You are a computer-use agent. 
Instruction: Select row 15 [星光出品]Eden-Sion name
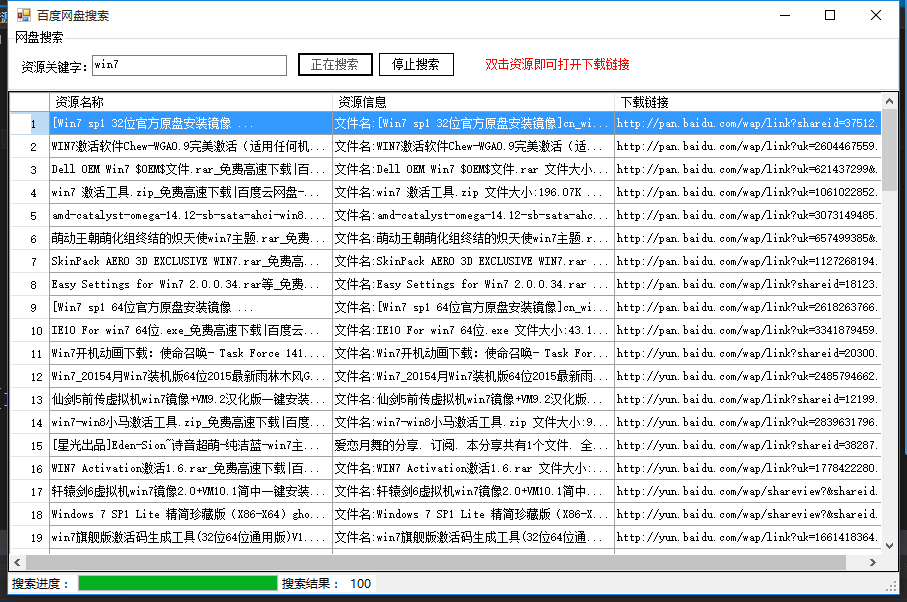(191, 445)
